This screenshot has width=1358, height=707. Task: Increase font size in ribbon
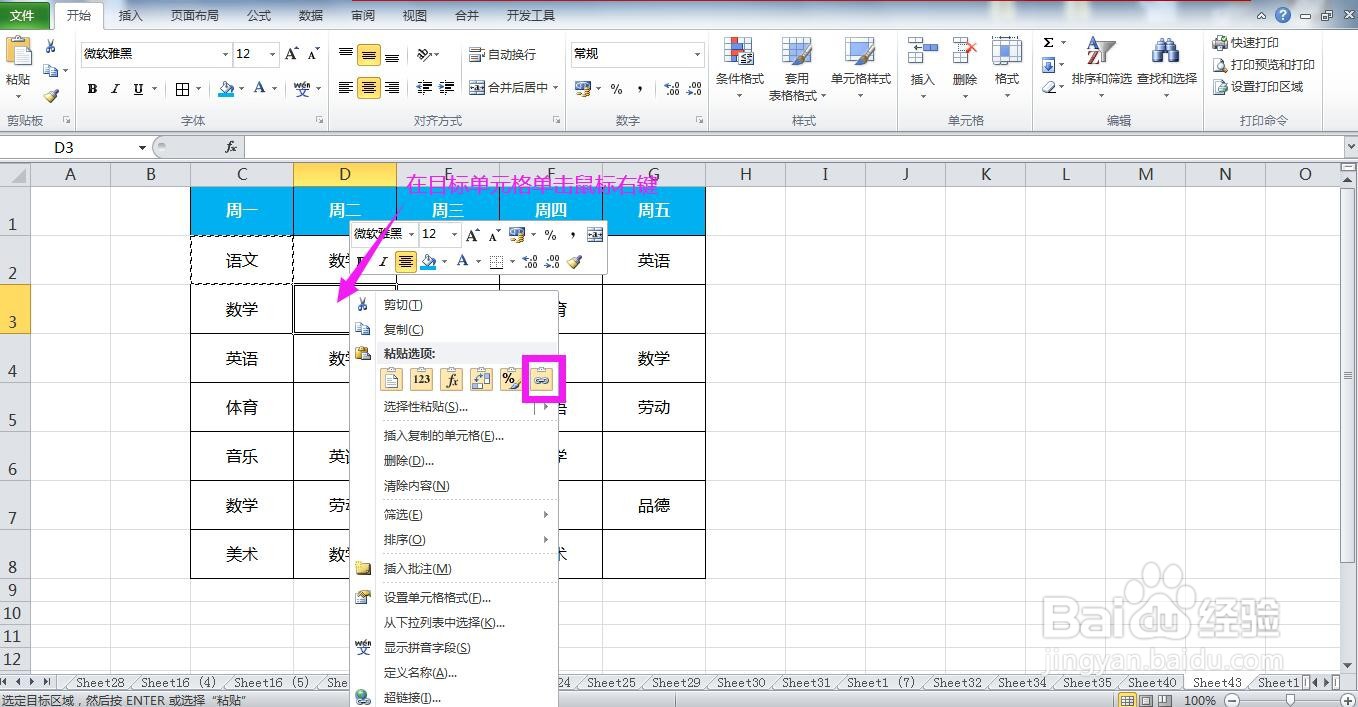coord(292,54)
